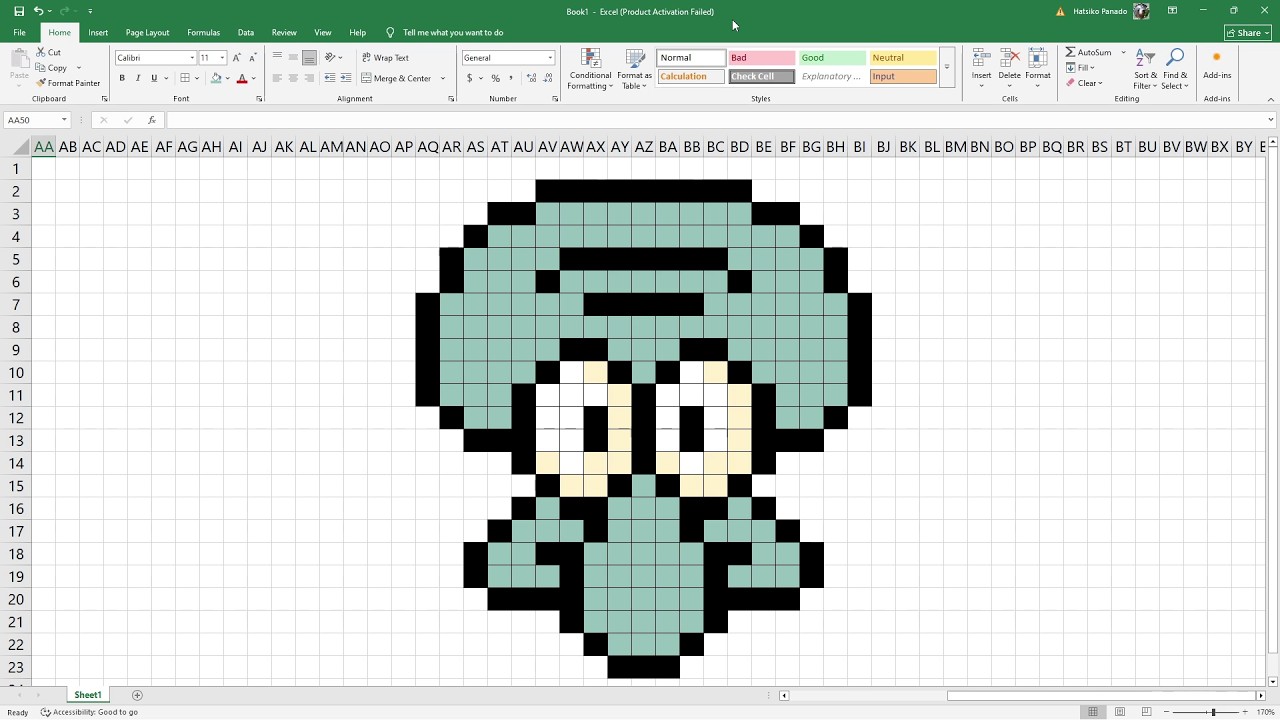This screenshot has height=720, width=1280.
Task: Toggle Underline formatting
Action: point(154,78)
